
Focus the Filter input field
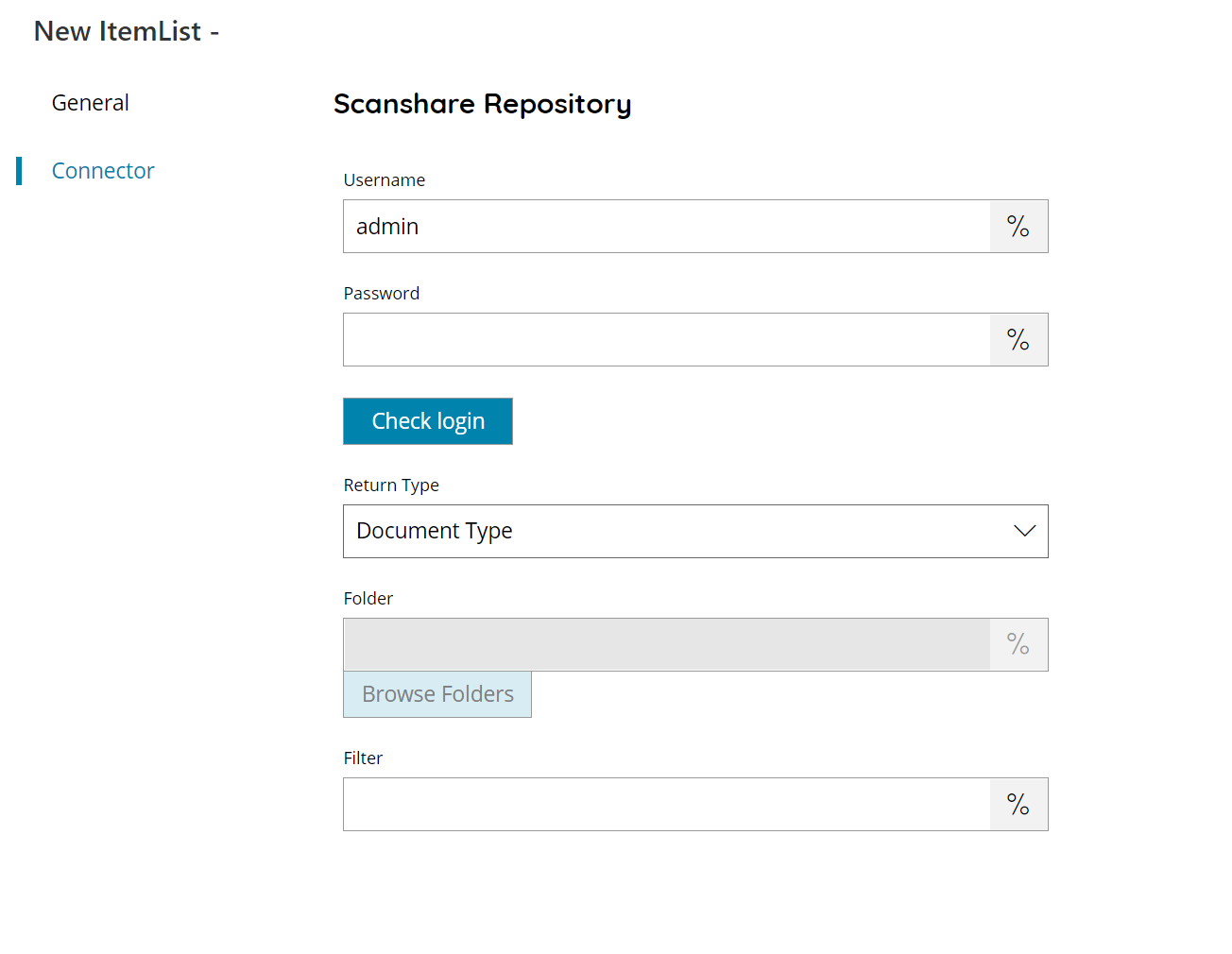coord(667,805)
